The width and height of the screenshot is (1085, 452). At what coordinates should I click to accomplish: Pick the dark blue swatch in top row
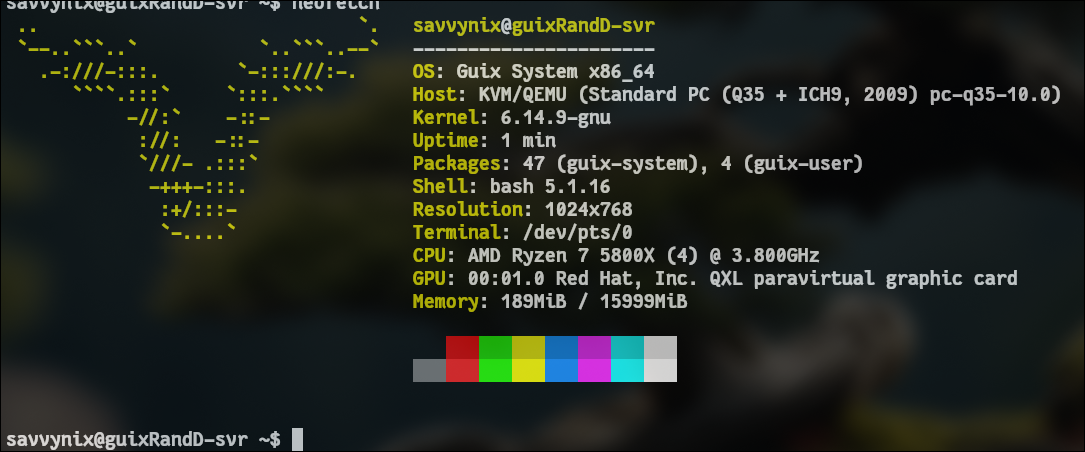(x=561, y=347)
